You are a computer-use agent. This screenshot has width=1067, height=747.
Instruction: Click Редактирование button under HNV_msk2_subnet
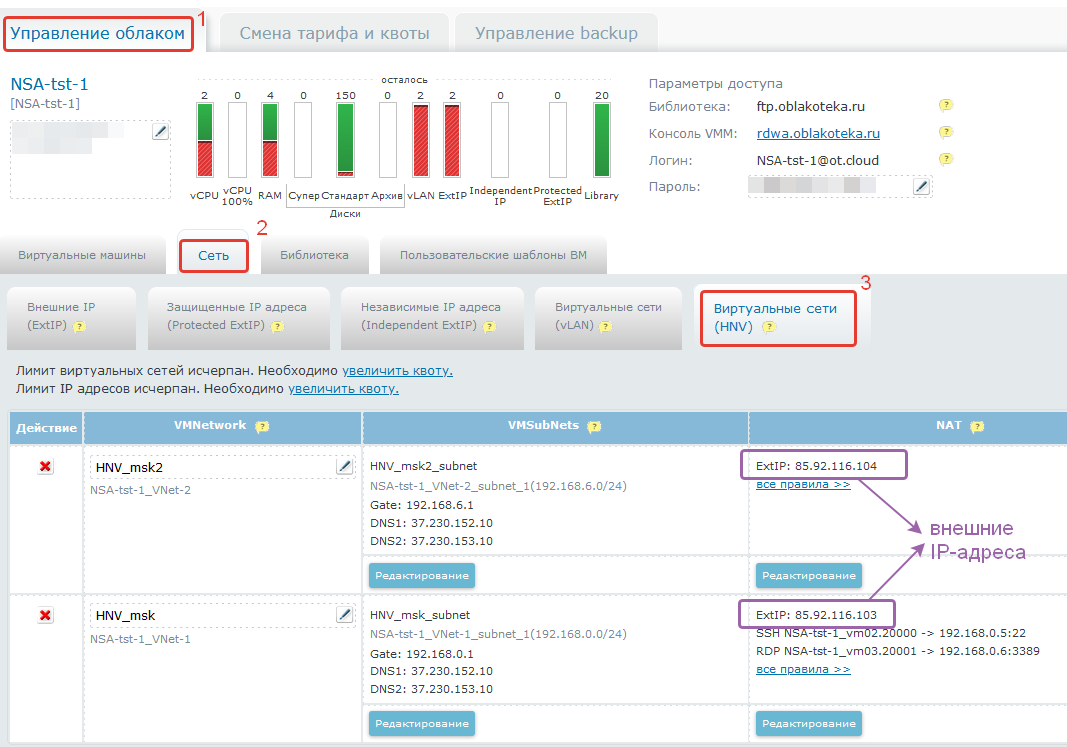coord(421,575)
